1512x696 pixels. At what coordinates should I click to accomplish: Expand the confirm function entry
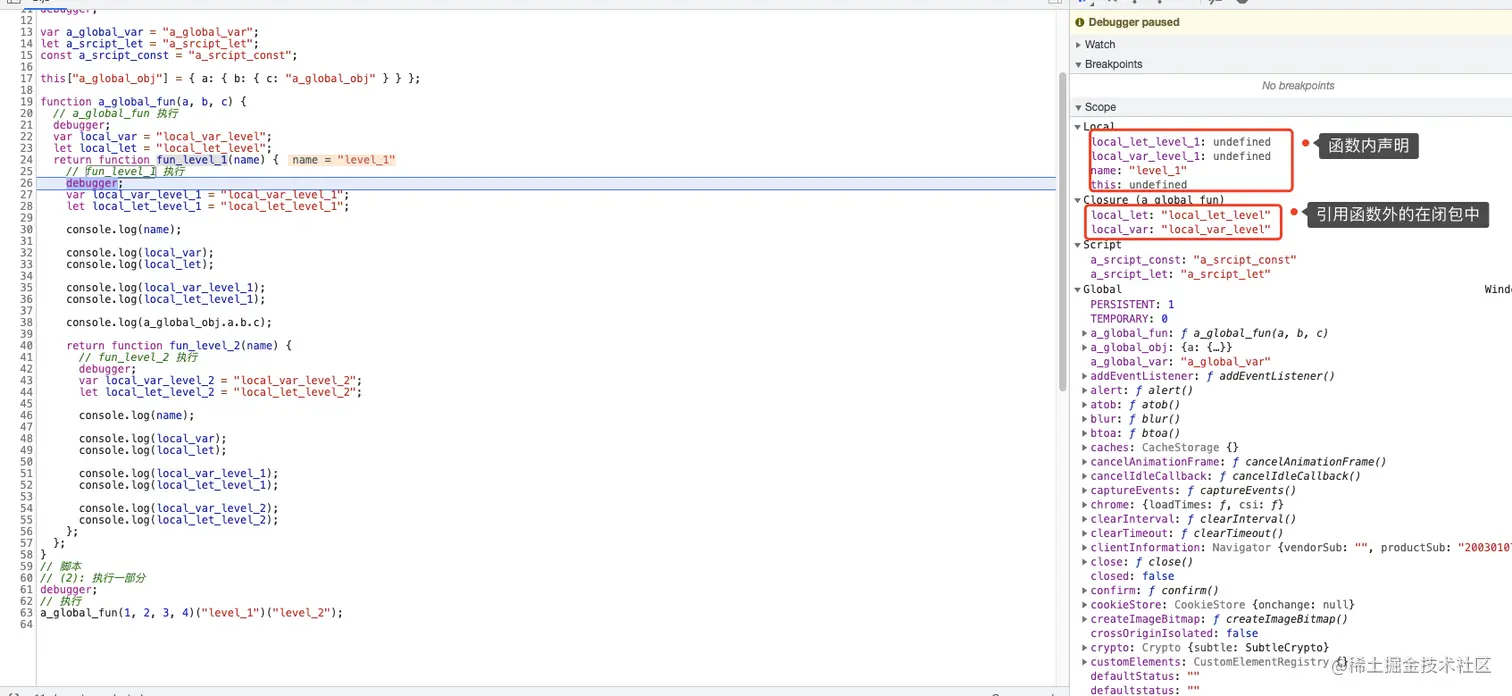point(1086,591)
